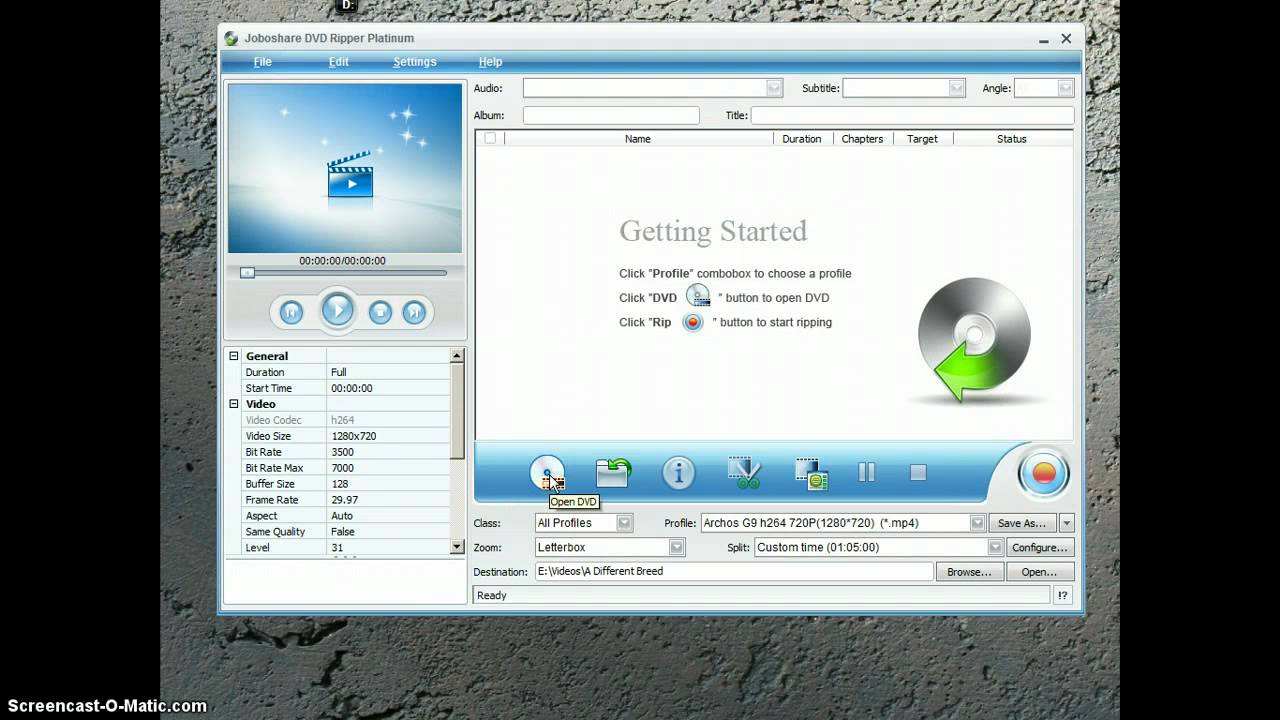1280x720 pixels.
Task: Click the Duration column header
Action: 802,139
